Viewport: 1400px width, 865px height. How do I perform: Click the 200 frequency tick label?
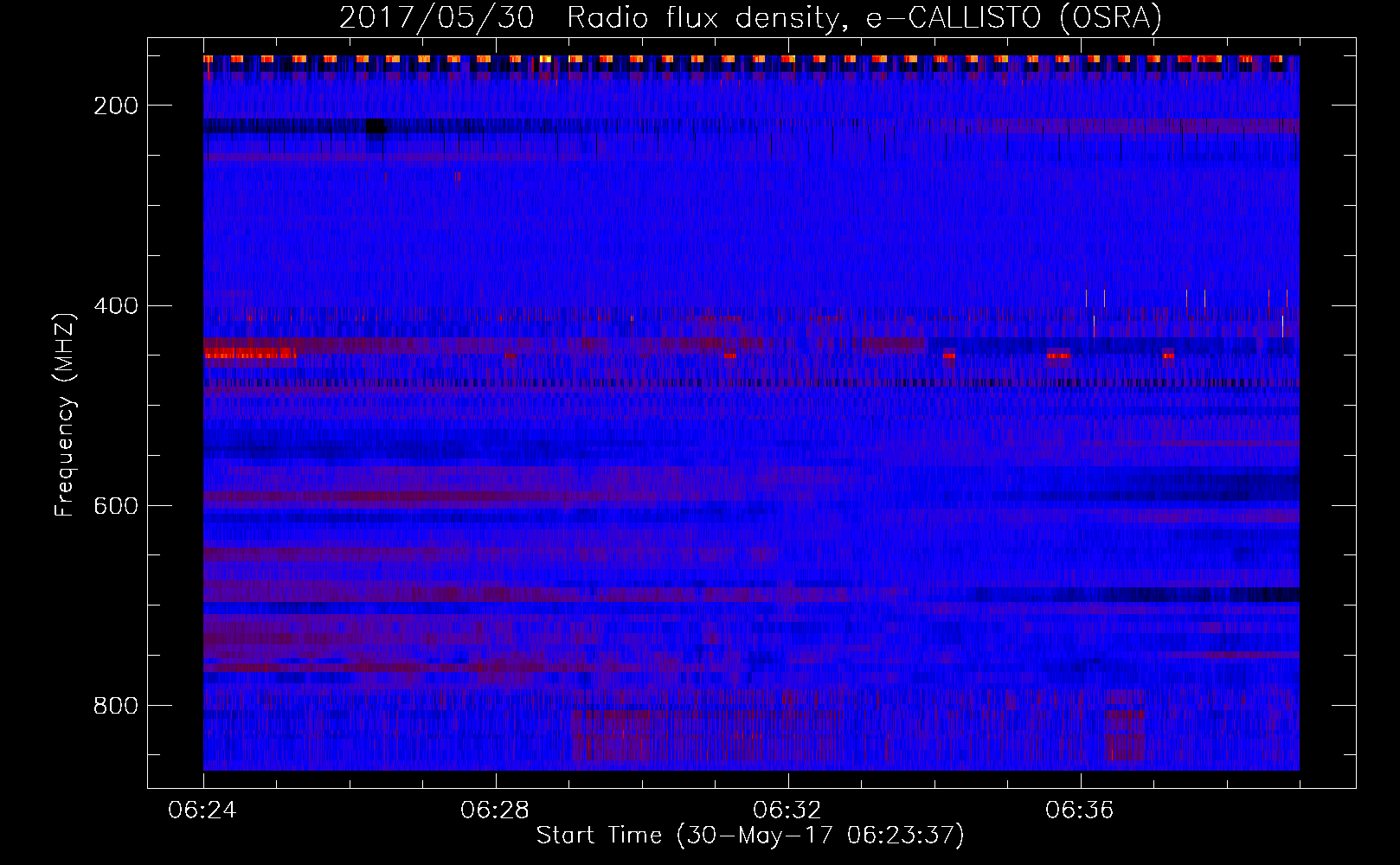pyautogui.click(x=116, y=106)
